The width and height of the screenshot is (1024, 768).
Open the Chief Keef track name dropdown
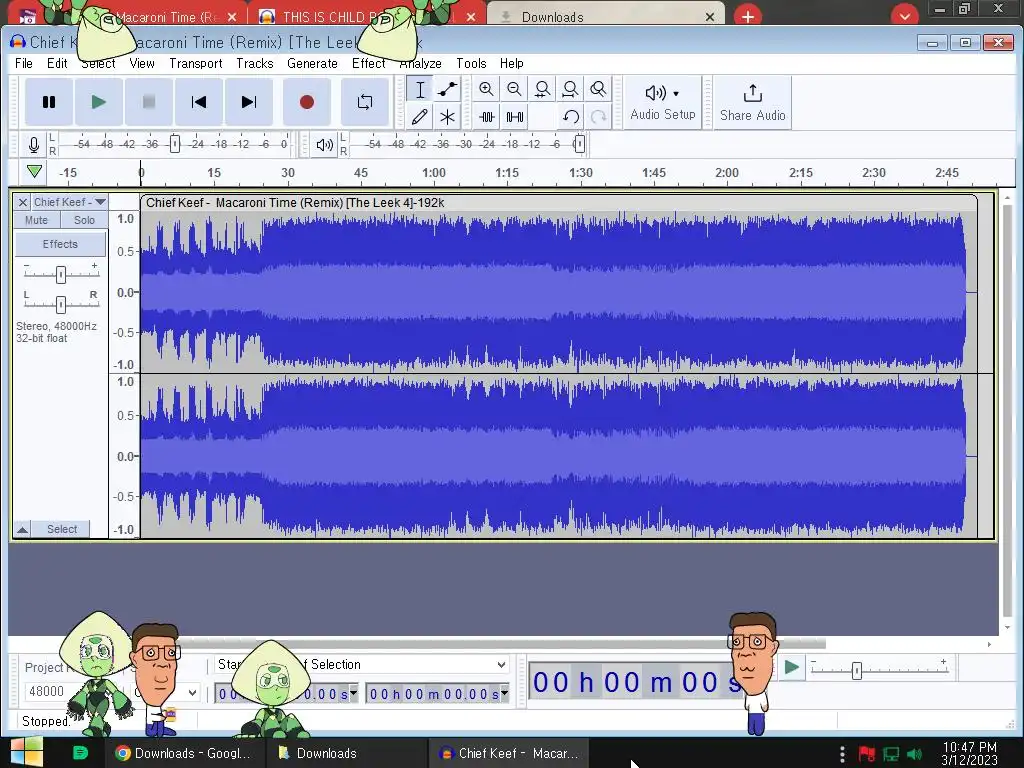69,202
